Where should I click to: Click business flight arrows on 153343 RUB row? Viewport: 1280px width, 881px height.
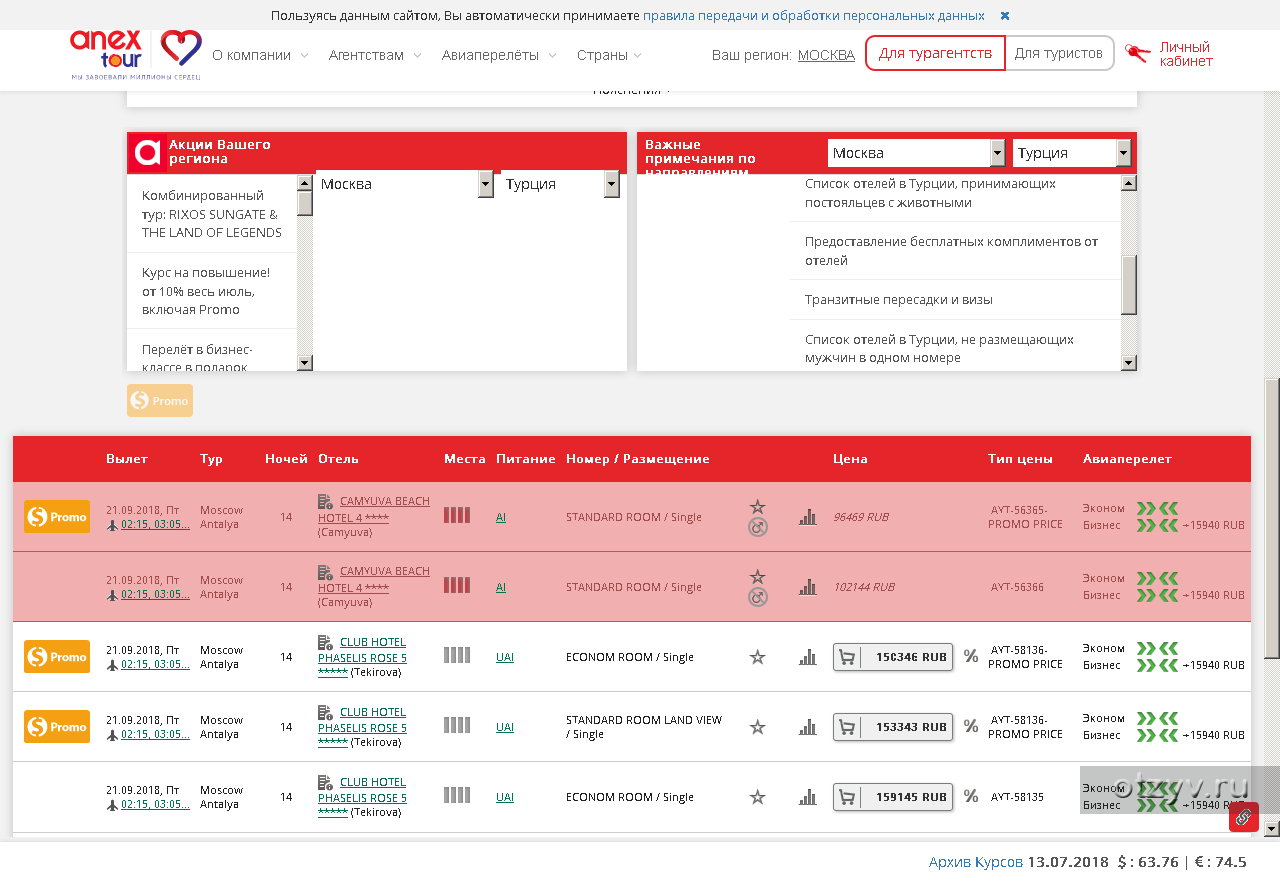pyautogui.click(x=1157, y=735)
